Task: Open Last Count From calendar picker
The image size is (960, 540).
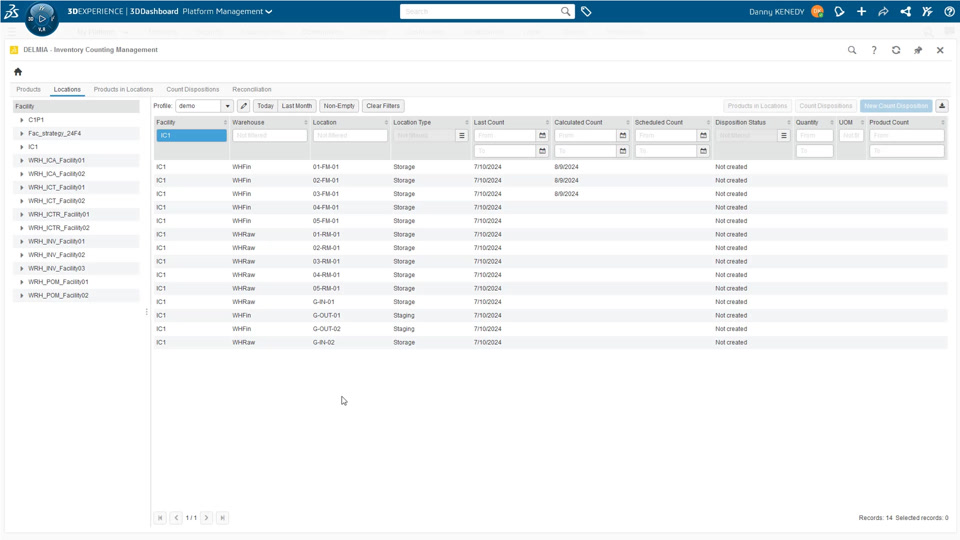Action: coord(542,135)
